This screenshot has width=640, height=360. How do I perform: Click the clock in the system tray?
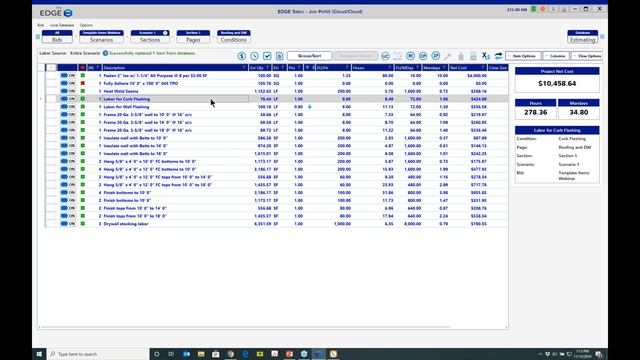coord(582,354)
